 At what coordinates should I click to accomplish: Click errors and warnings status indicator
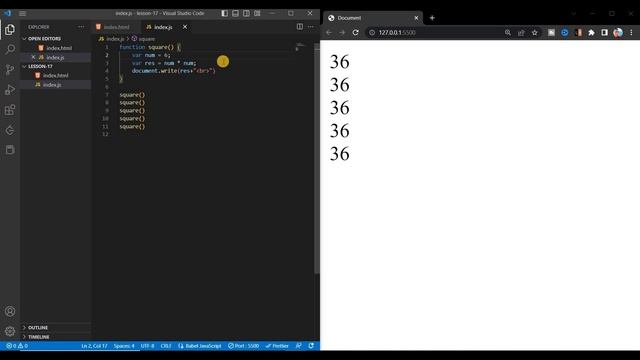pos(16,346)
